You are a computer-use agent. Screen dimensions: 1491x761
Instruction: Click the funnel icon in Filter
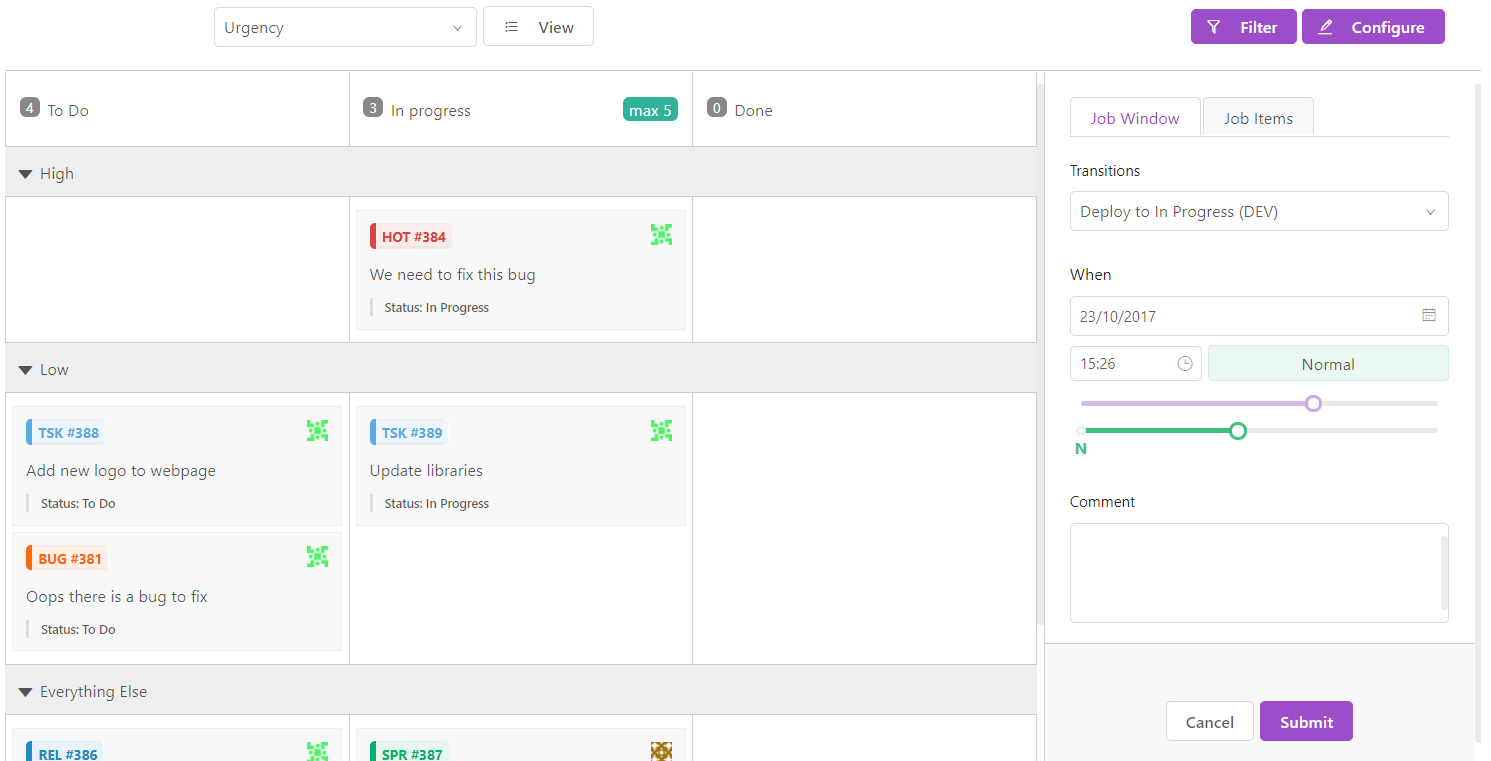[1214, 27]
